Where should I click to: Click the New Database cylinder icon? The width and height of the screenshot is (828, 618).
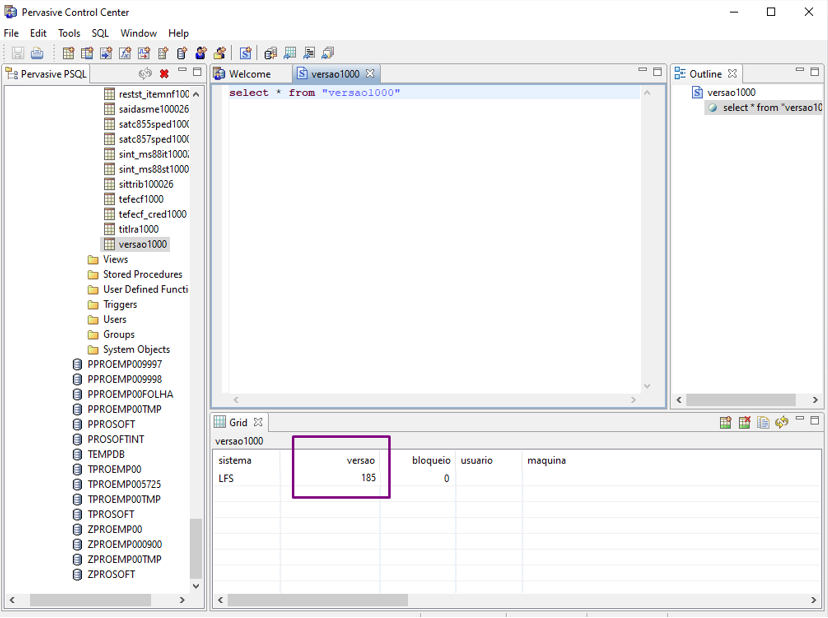click(x=182, y=53)
